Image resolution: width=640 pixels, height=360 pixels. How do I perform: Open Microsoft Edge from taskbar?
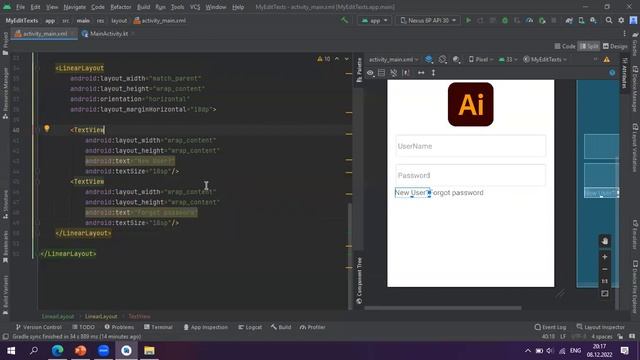tap(58, 351)
